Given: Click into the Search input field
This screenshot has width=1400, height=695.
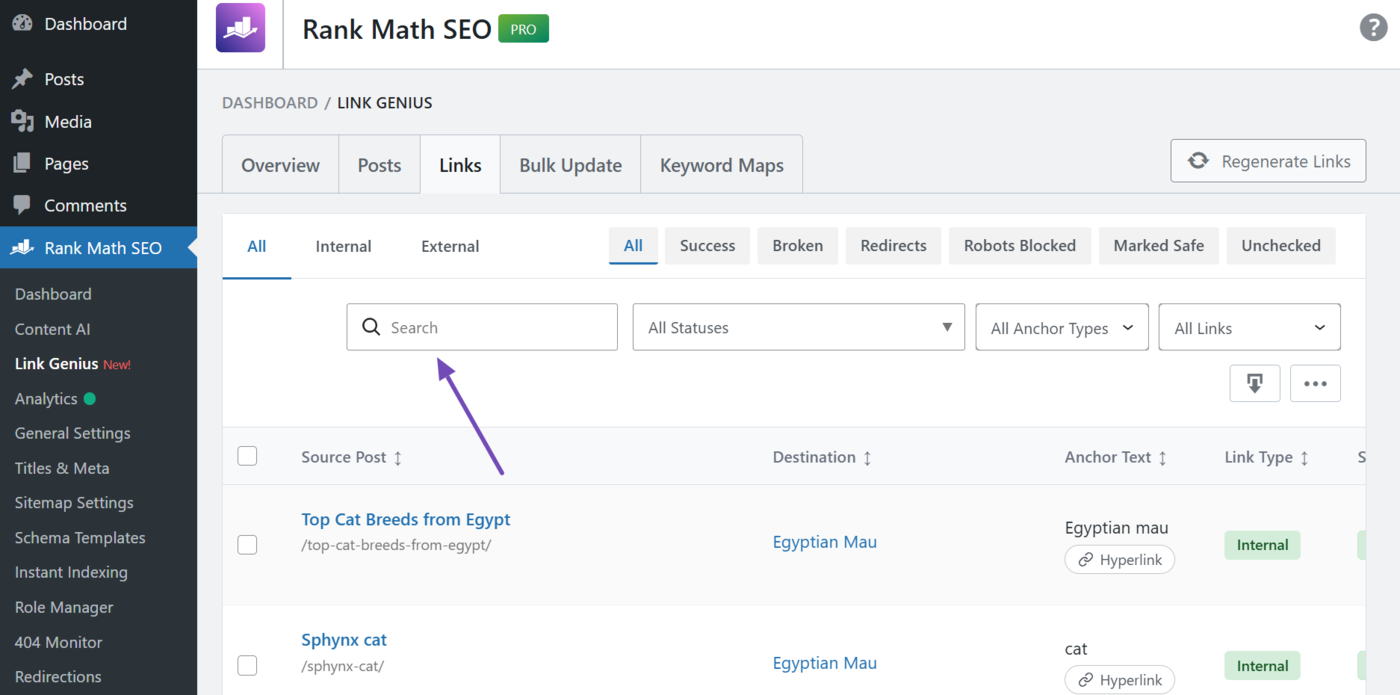Looking at the screenshot, I should [495, 327].
